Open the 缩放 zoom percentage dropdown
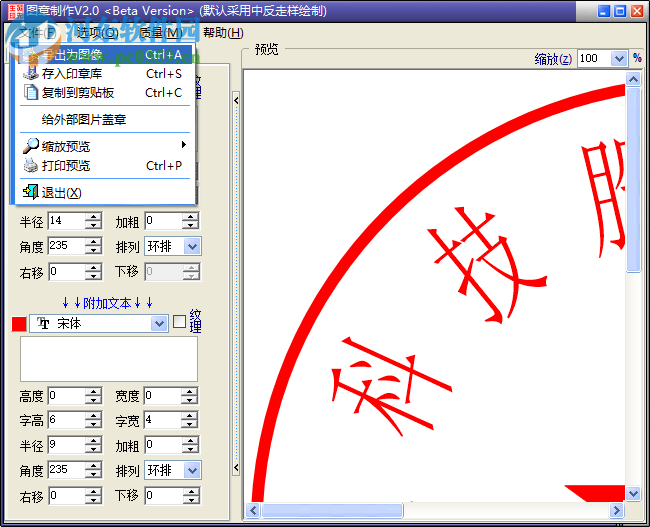 (619, 58)
